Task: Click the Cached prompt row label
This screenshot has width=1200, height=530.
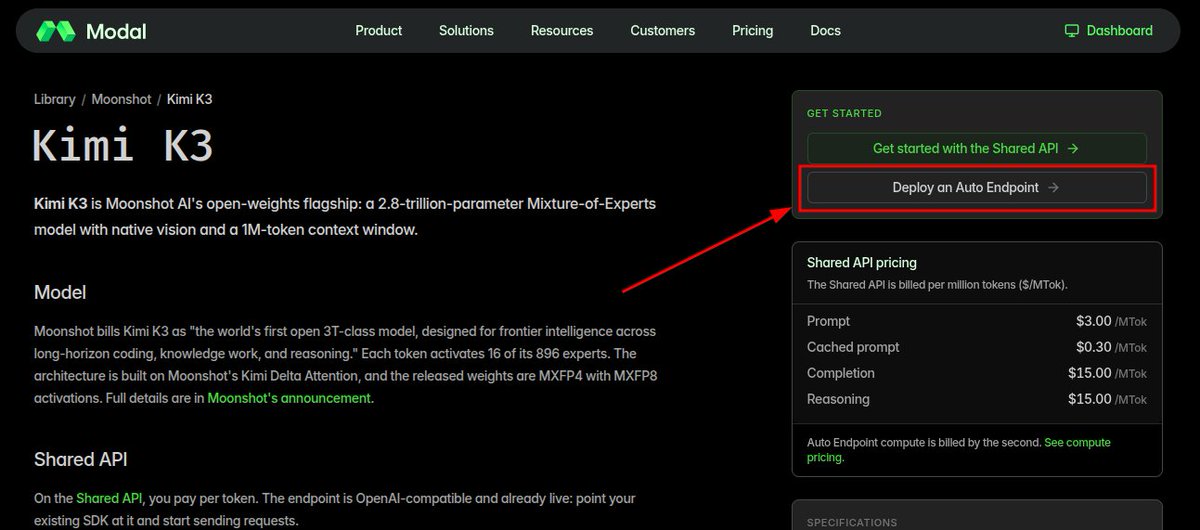Action: click(853, 347)
